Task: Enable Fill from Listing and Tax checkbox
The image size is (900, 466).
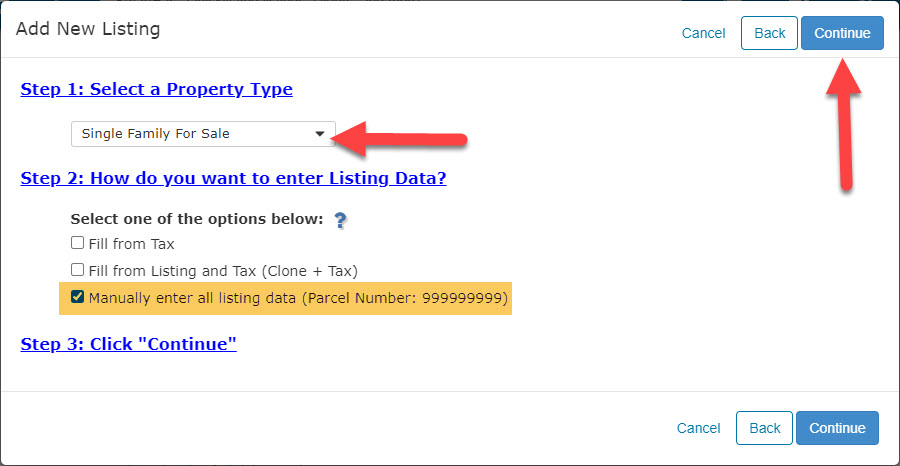Action: (77, 270)
